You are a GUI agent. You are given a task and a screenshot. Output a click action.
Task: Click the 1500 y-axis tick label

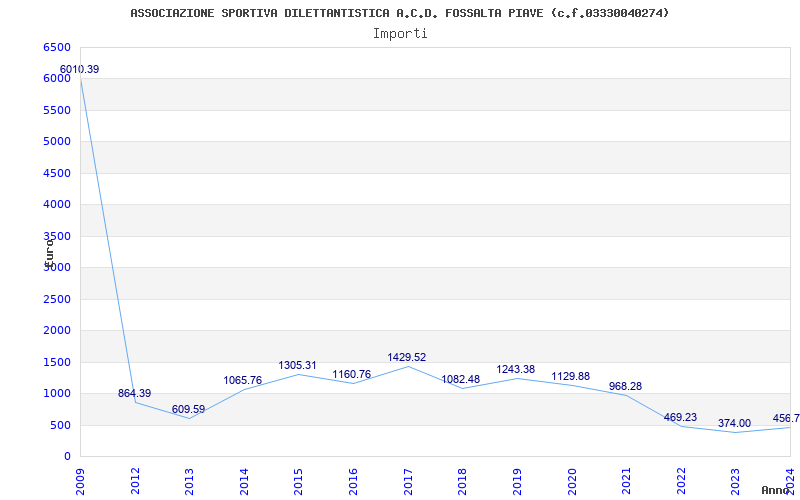click(x=56, y=362)
